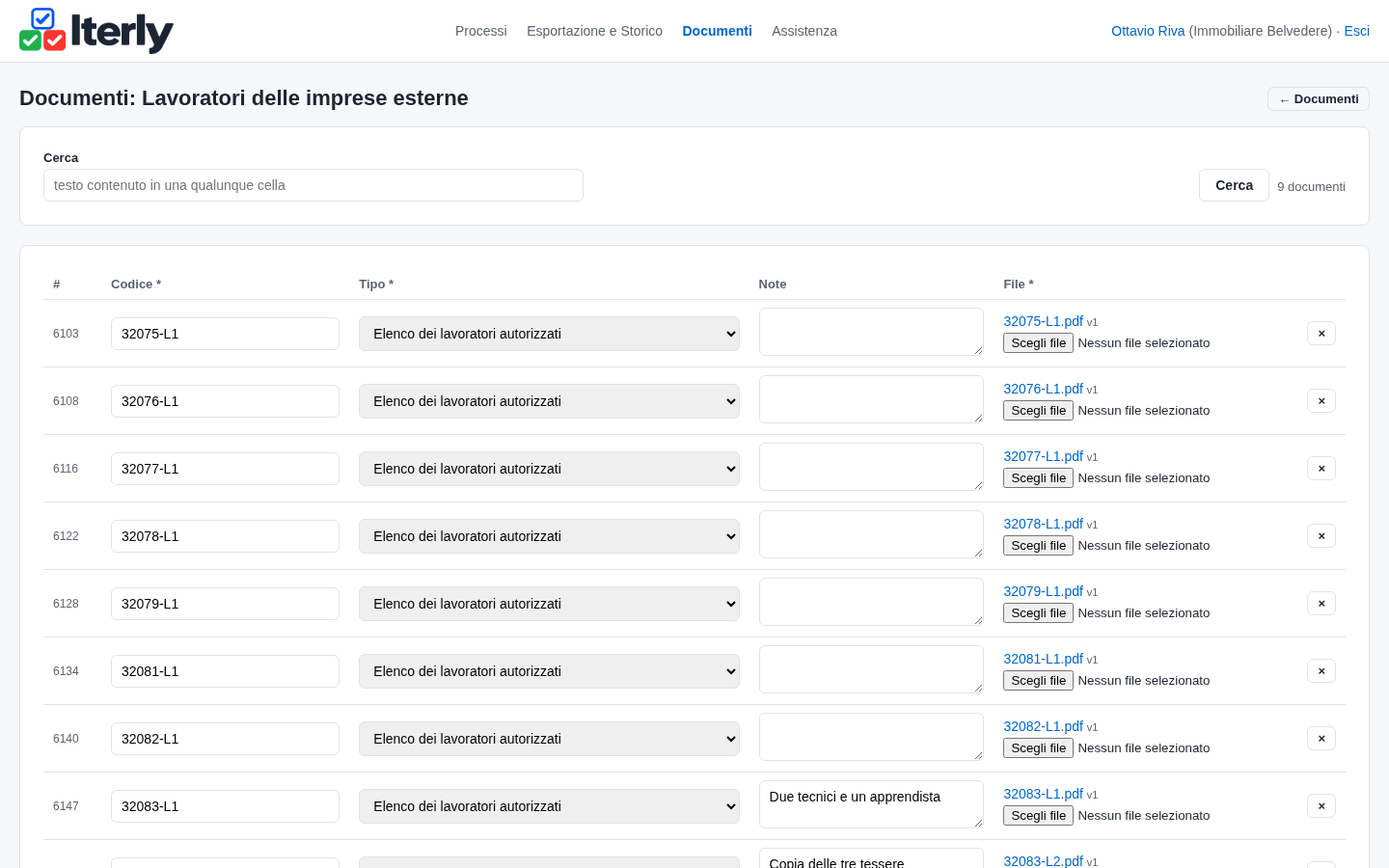The width and height of the screenshot is (1389, 868).
Task: Click the empty Note field for 32082-L1
Action: click(871, 737)
